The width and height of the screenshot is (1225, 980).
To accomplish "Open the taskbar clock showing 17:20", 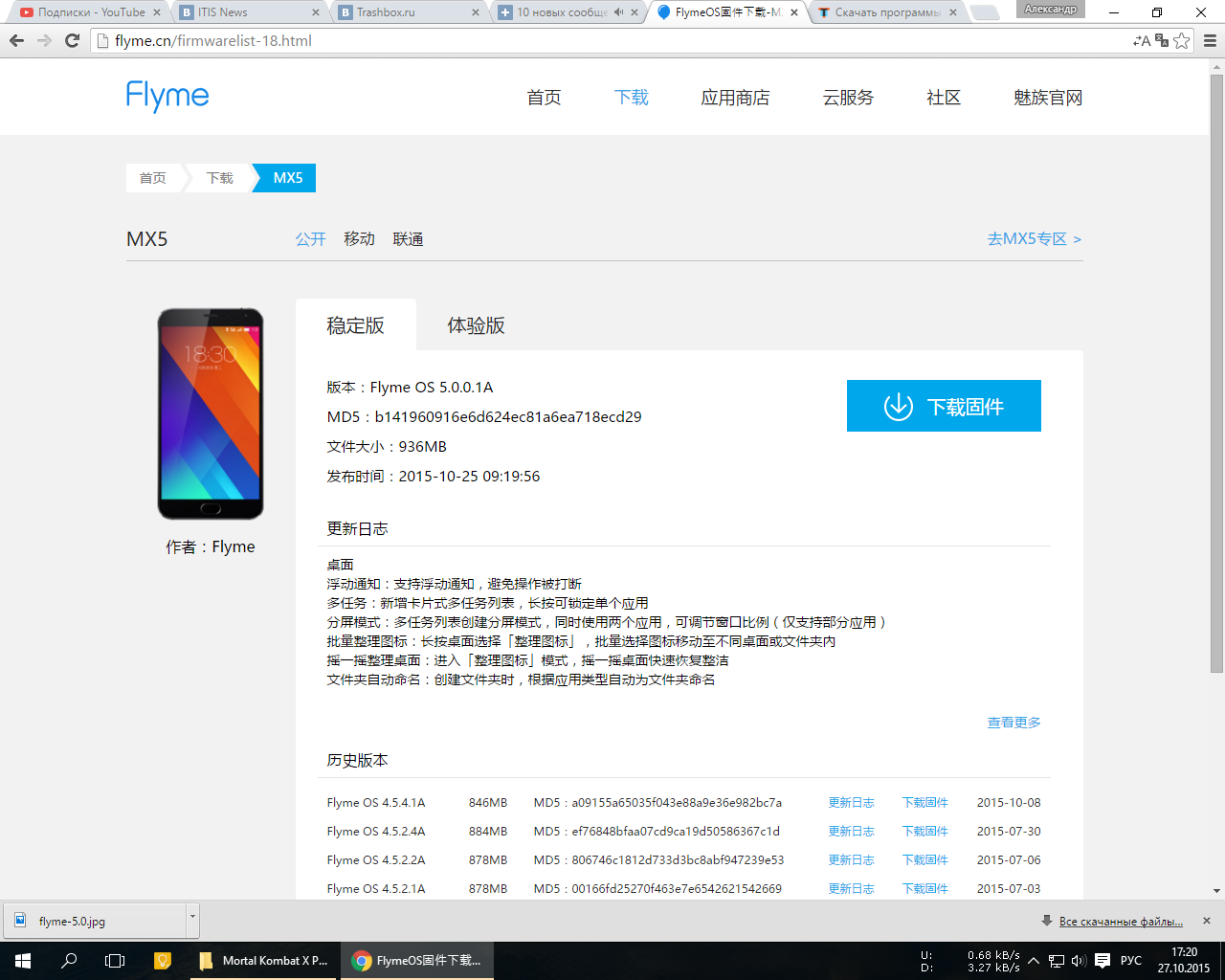I will [x=1184, y=961].
